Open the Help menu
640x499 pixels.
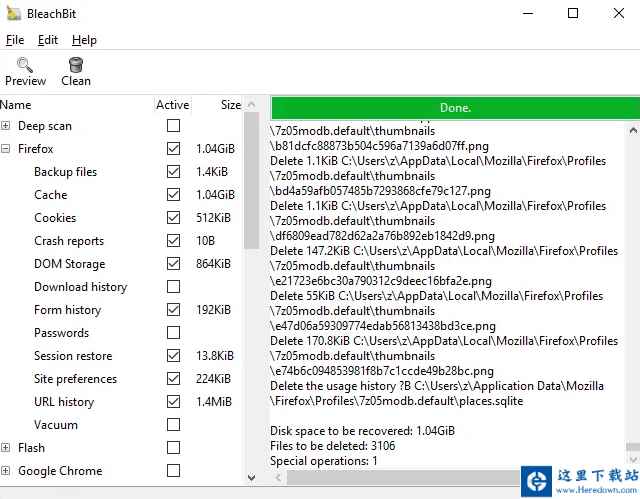pyautogui.click(x=84, y=40)
